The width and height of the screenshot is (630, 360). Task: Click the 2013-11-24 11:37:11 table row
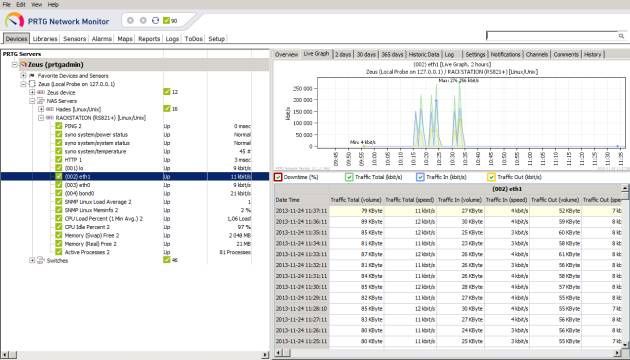pyautogui.click(x=448, y=211)
